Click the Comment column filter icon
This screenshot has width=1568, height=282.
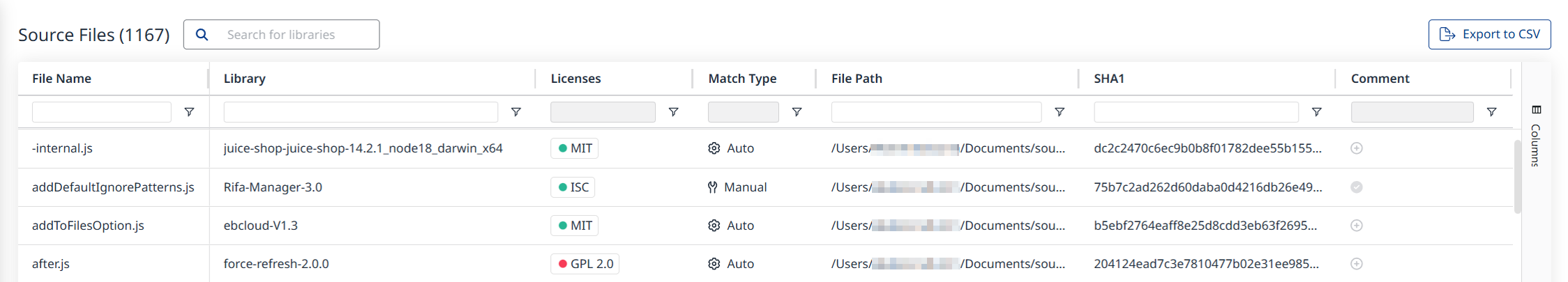[1491, 112]
